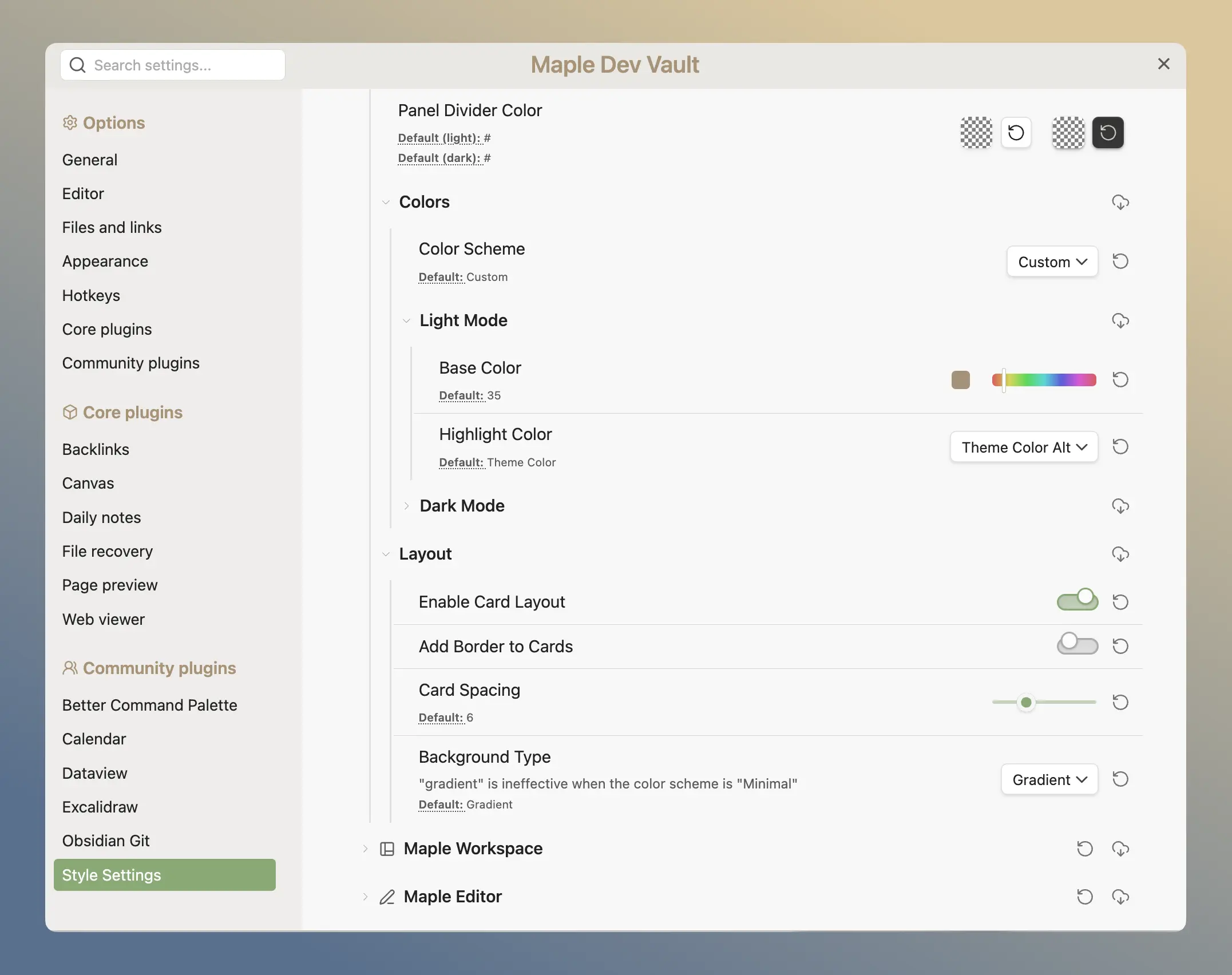Open Obsidian Git plugin settings
This screenshot has width=1232, height=975.
click(x=106, y=841)
